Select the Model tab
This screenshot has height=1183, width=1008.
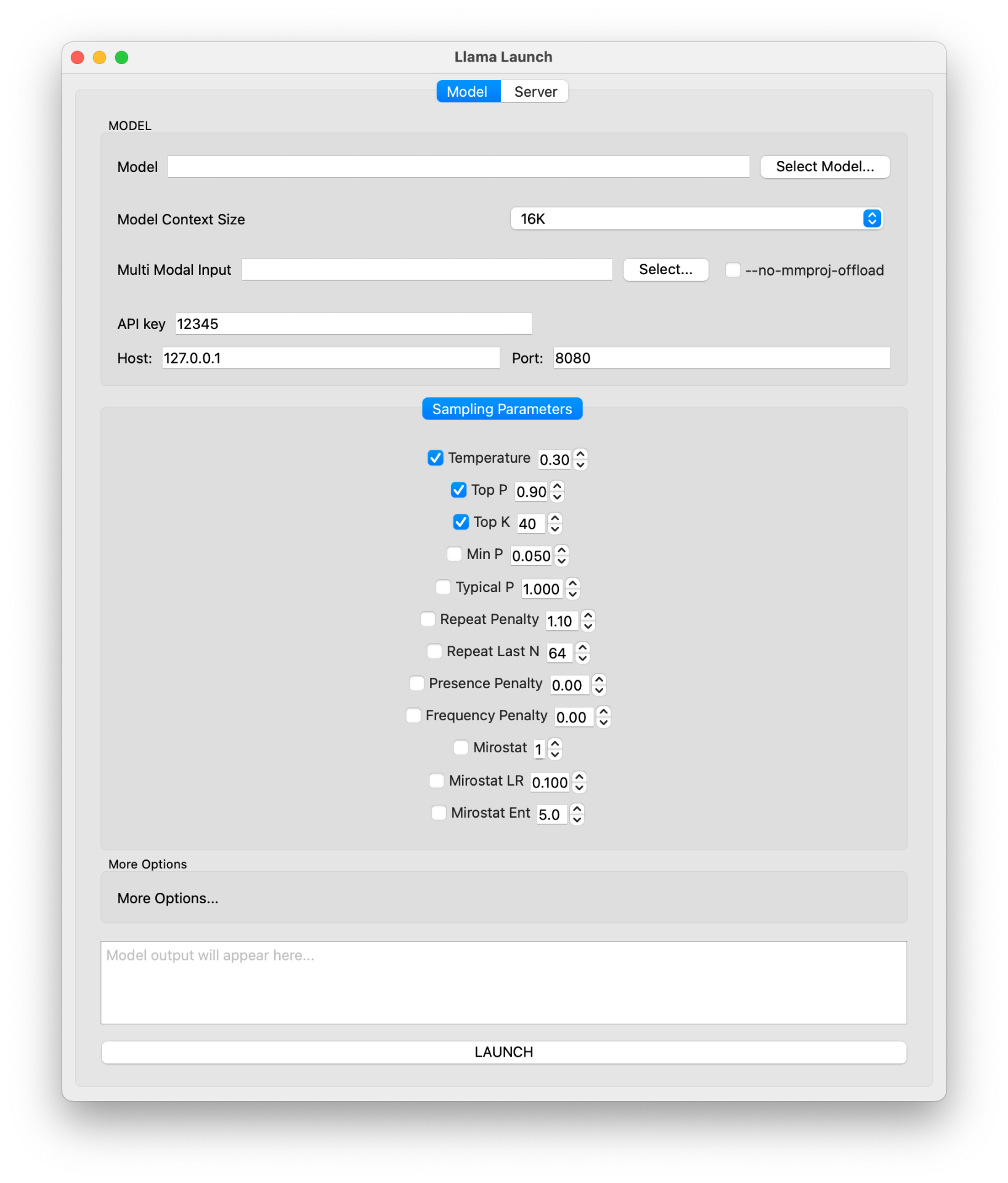coord(468,92)
